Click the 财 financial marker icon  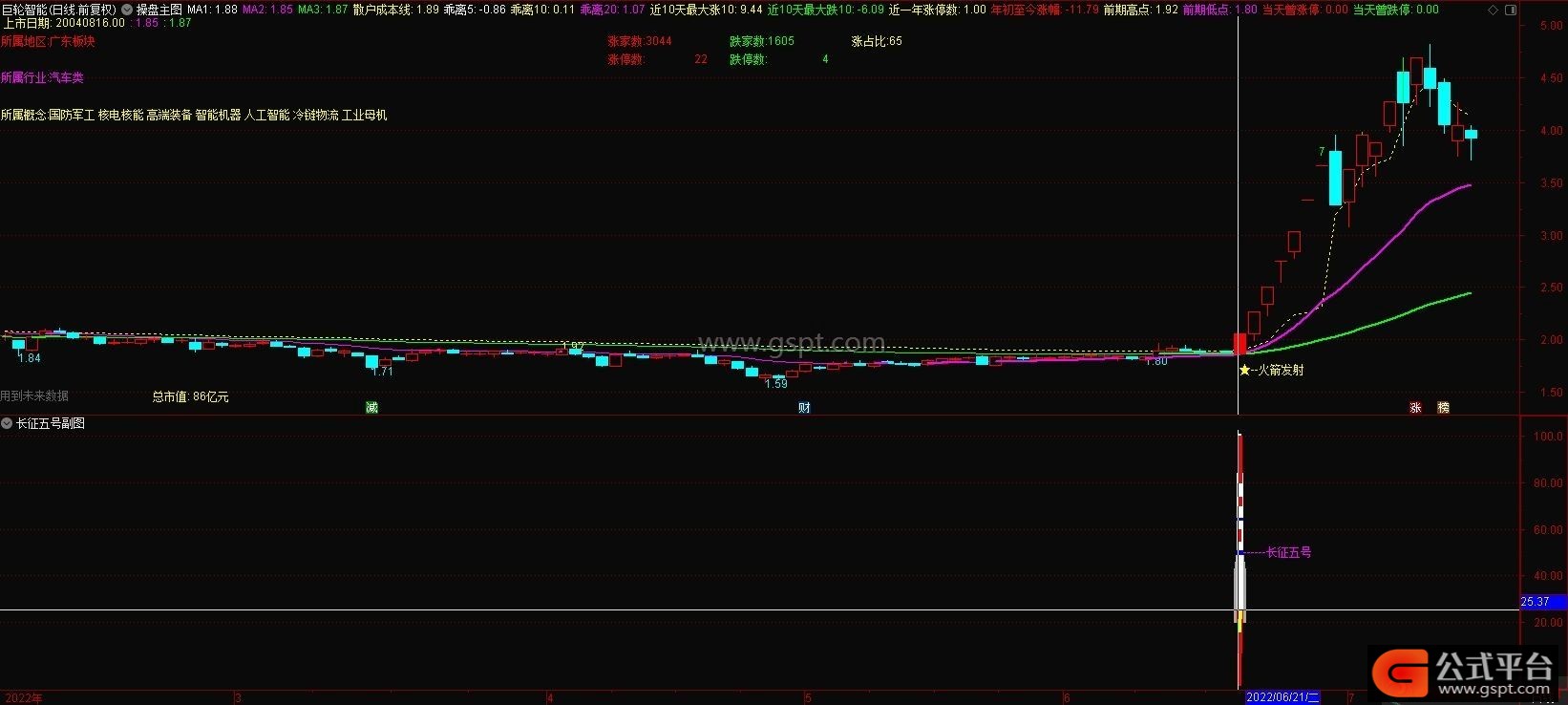coord(804,408)
